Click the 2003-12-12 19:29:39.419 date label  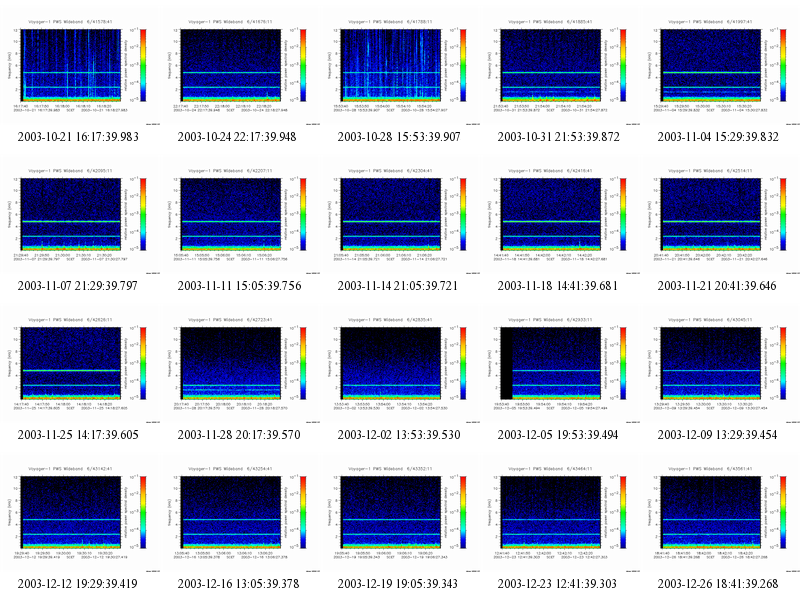click(78, 584)
